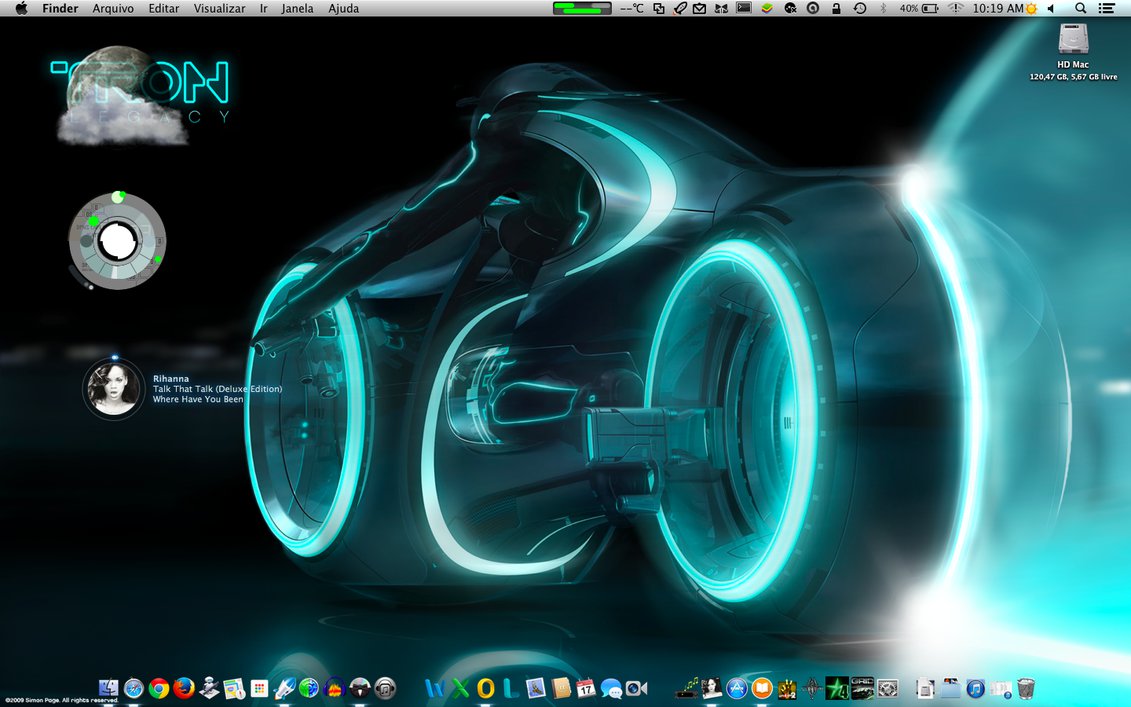Open the Mac App Store dock icon
1131x707 pixels.
pos(738,688)
